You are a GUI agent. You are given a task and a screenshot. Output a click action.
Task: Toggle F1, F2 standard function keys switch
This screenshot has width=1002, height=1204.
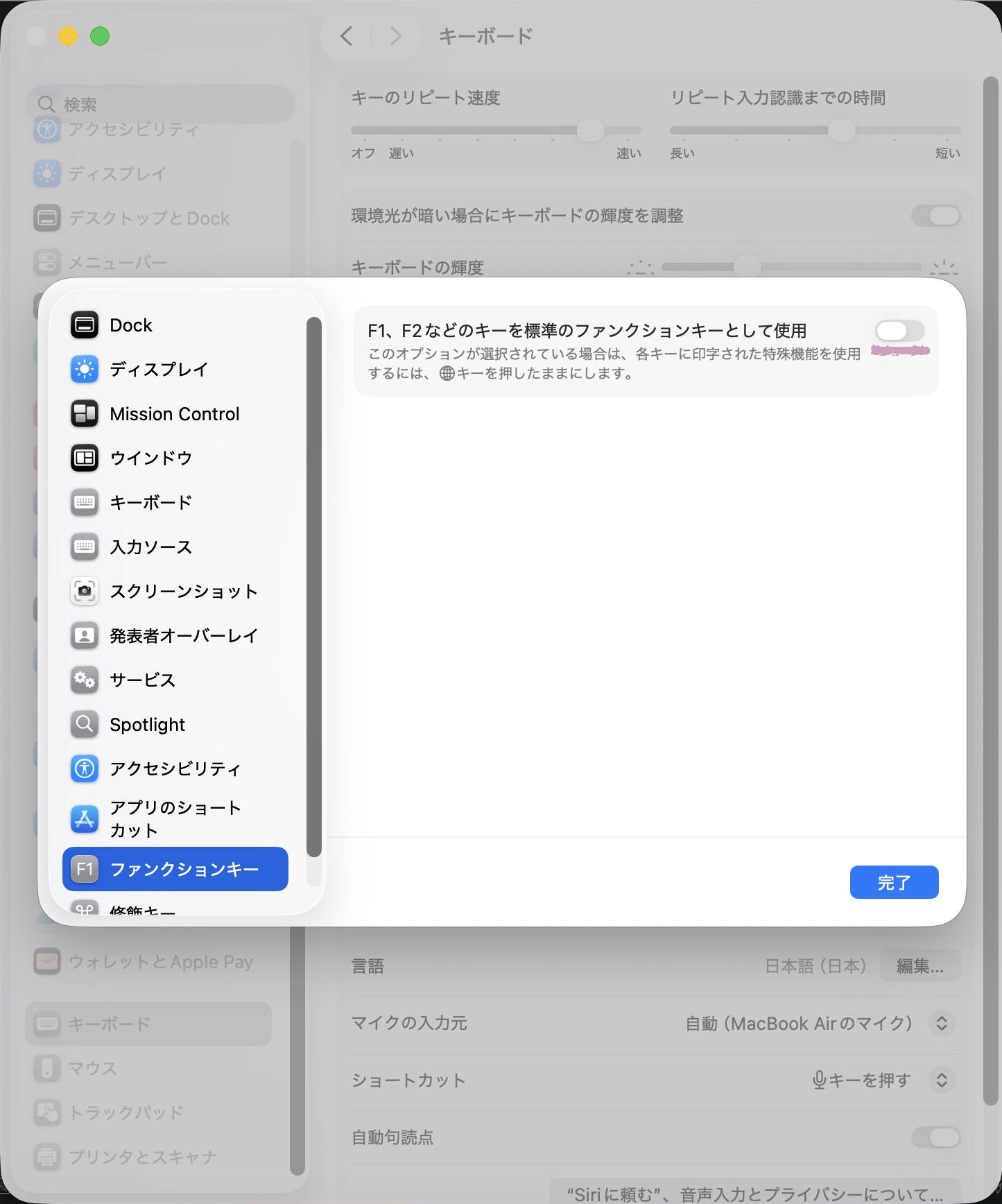[x=899, y=331]
